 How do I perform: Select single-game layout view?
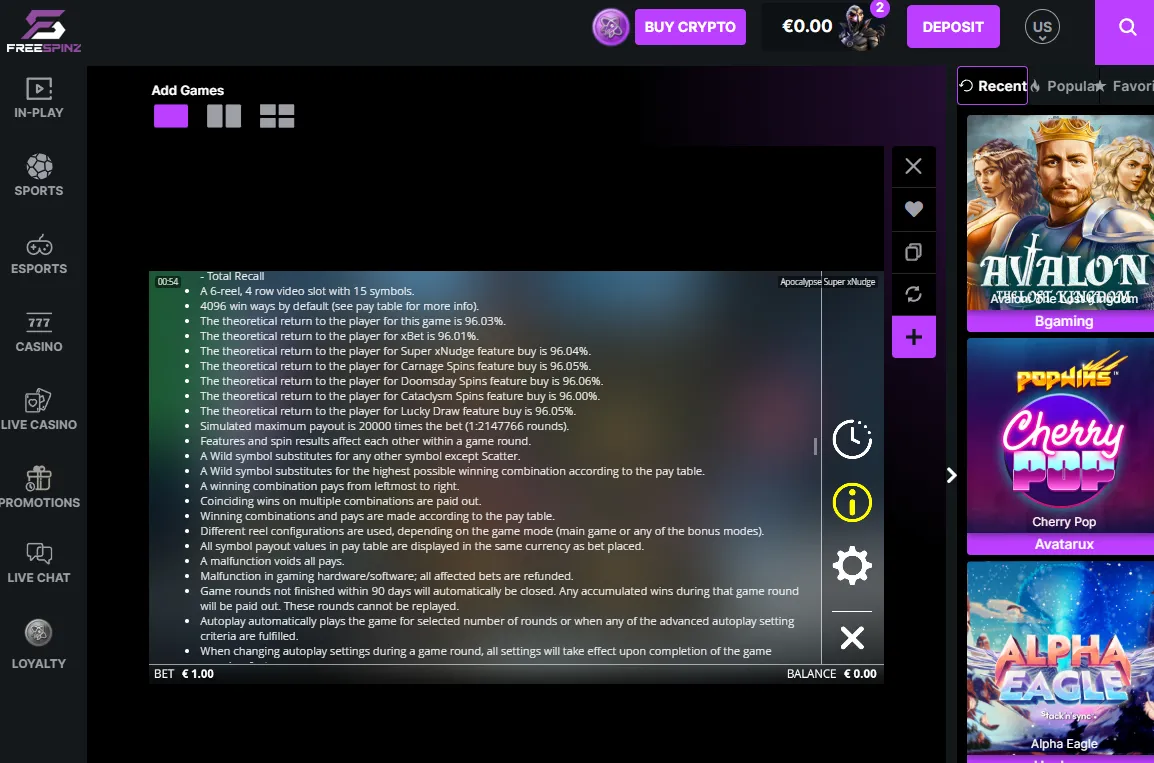coord(171,116)
